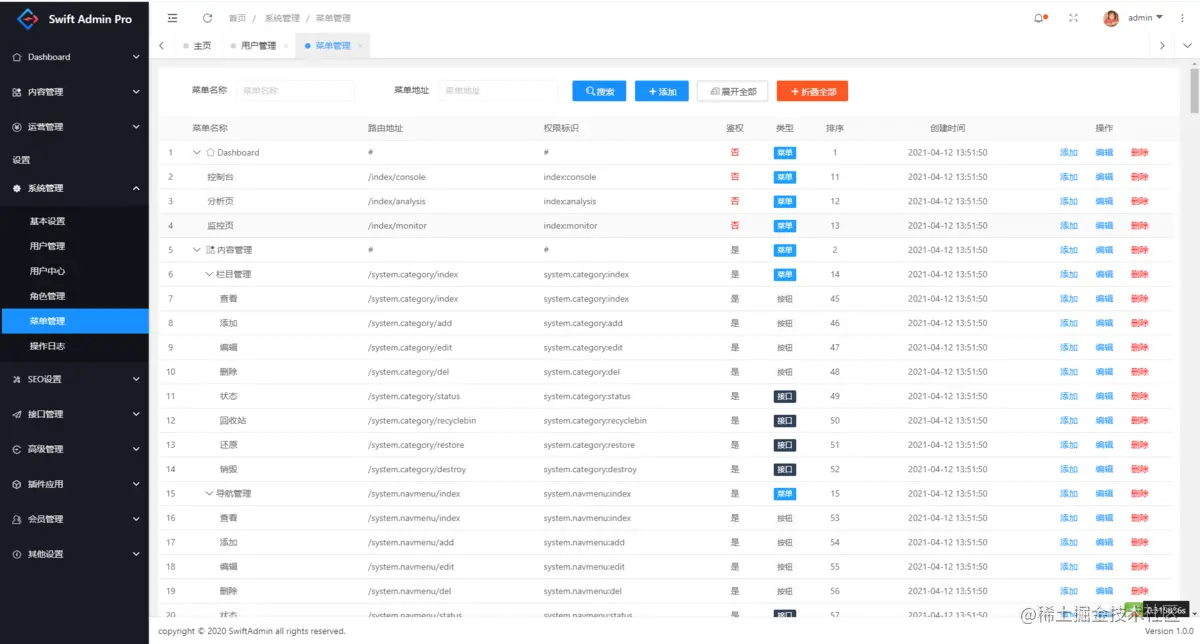Switch to the 用户管理 tab
Image resolution: width=1200 pixels, height=644 pixels.
pyautogui.click(x=258, y=46)
